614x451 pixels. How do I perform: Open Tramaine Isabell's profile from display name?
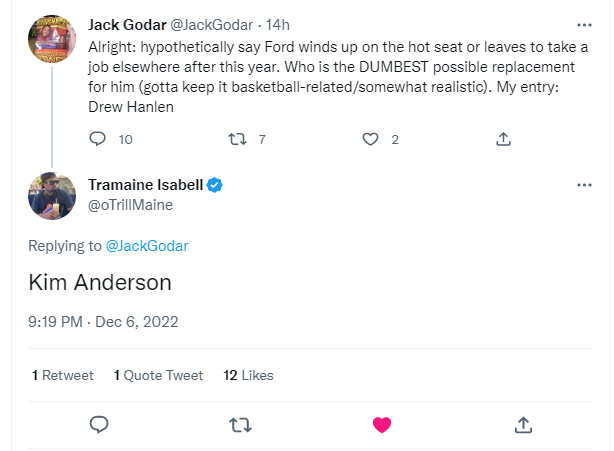coord(145,185)
